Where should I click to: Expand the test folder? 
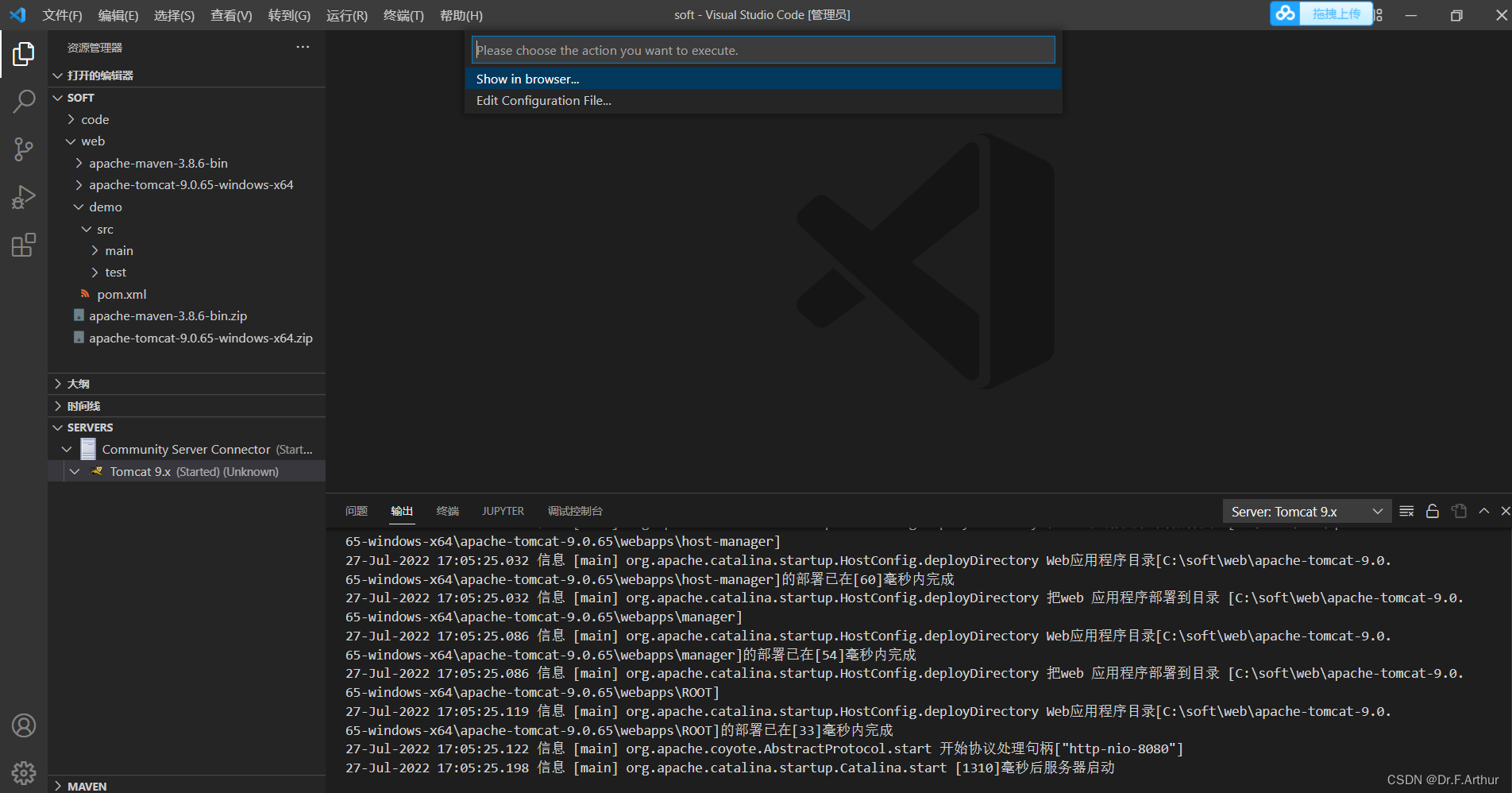[x=94, y=273]
